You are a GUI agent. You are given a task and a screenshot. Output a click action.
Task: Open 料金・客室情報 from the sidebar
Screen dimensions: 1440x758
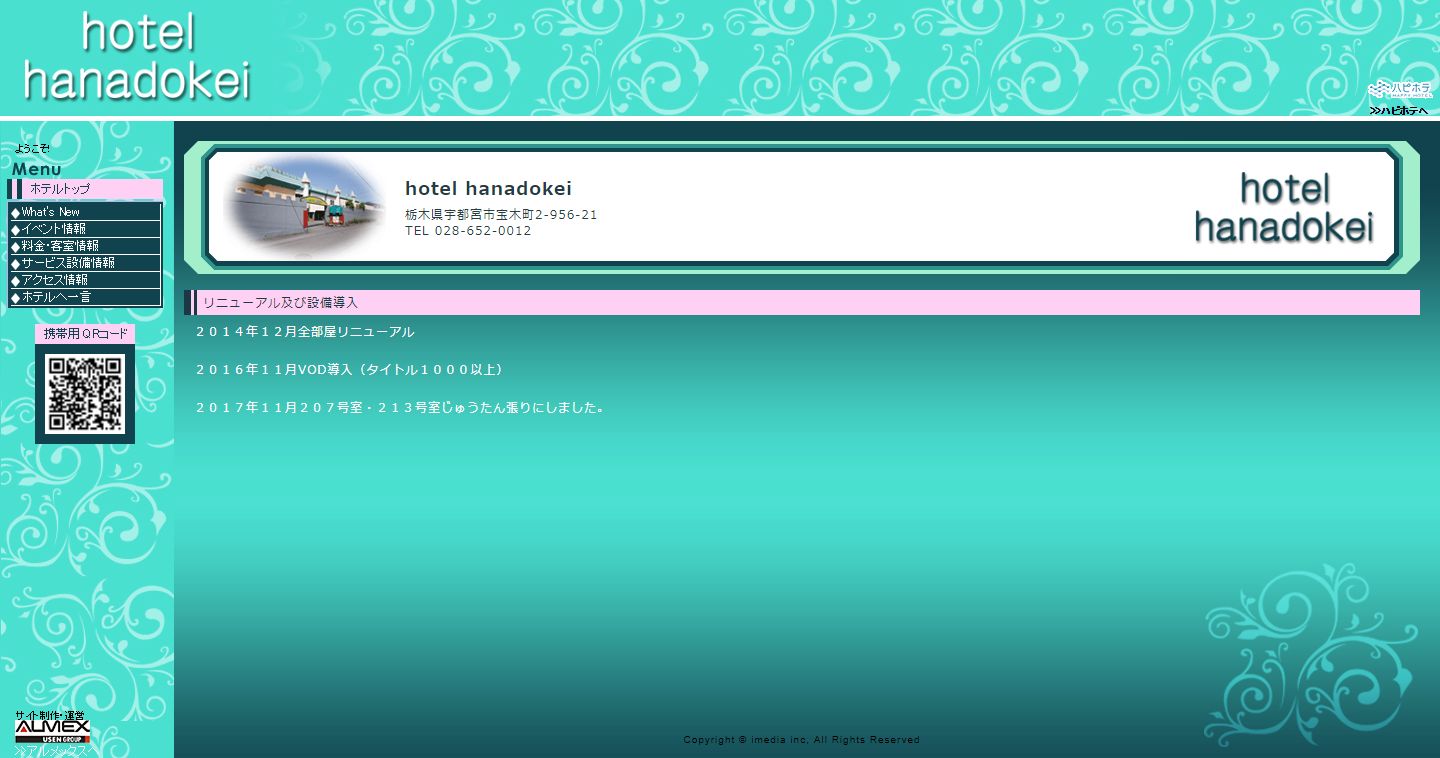click(x=60, y=246)
